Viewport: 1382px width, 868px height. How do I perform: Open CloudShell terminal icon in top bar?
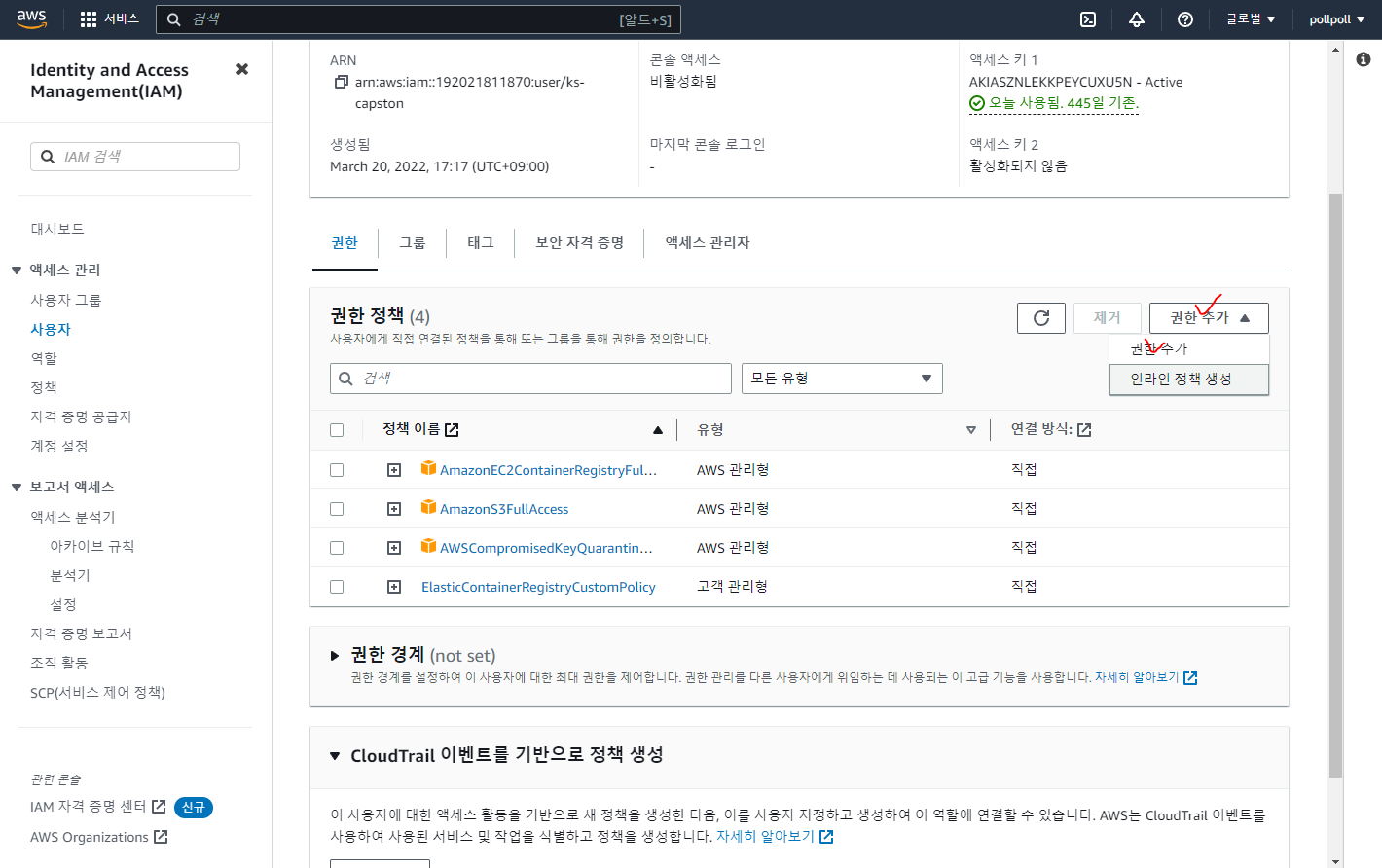pyautogui.click(x=1088, y=19)
